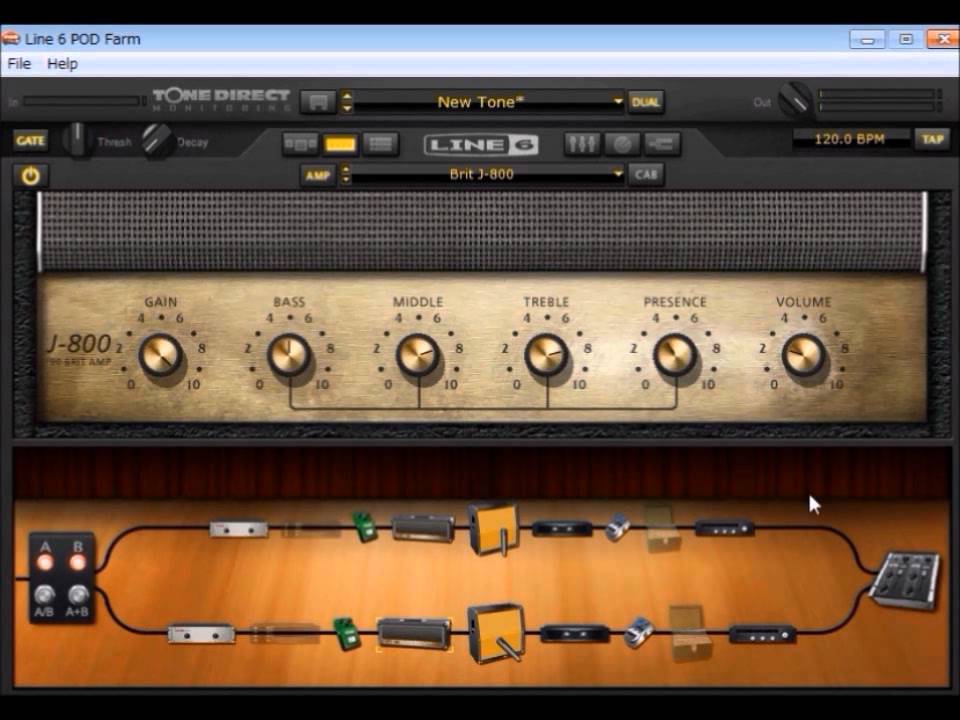Image resolution: width=960 pixels, height=720 pixels.
Task: Open the Help menu
Action: [x=62, y=64]
